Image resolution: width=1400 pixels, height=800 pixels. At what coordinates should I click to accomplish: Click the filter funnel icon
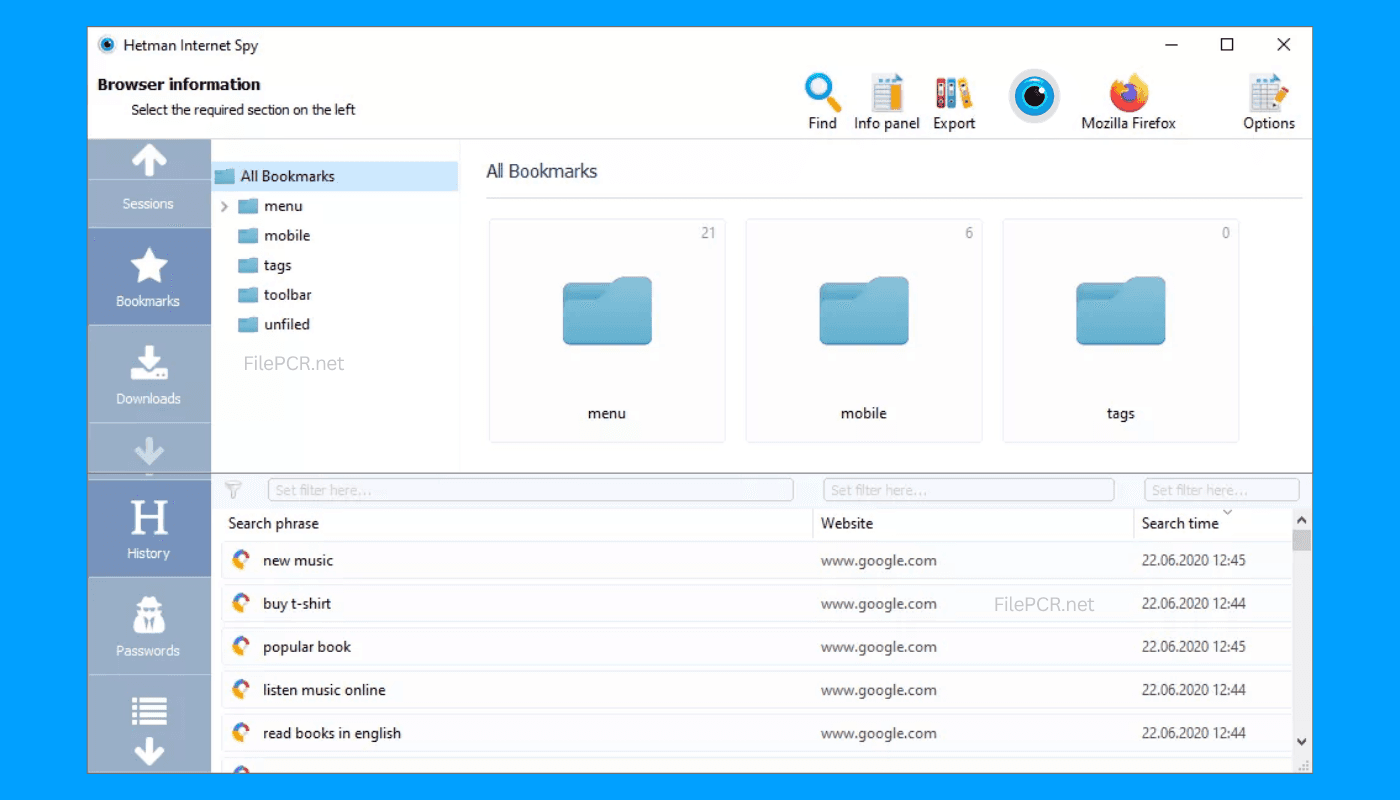click(x=233, y=490)
